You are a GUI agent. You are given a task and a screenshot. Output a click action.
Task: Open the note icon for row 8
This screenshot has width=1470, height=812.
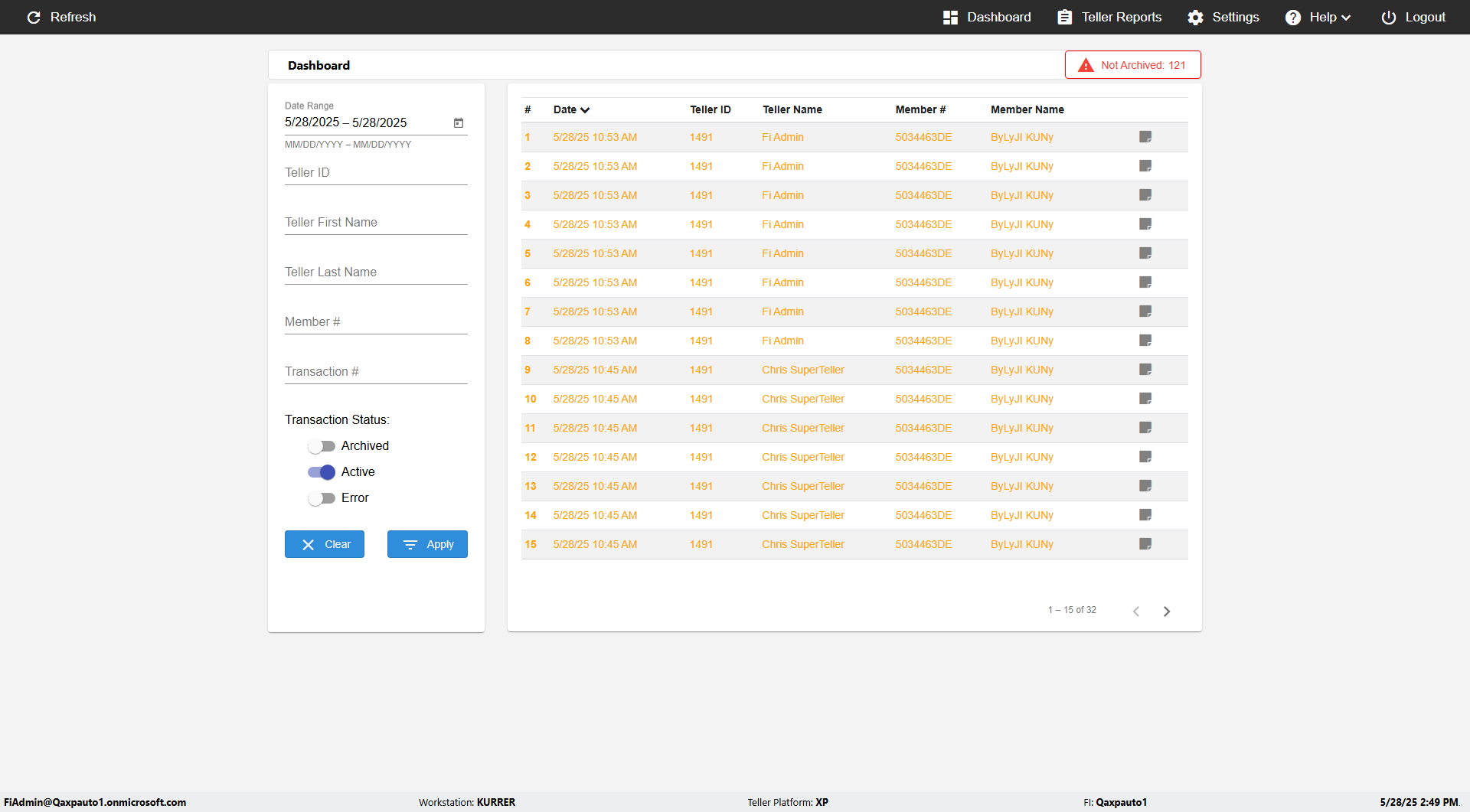pos(1145,341)
